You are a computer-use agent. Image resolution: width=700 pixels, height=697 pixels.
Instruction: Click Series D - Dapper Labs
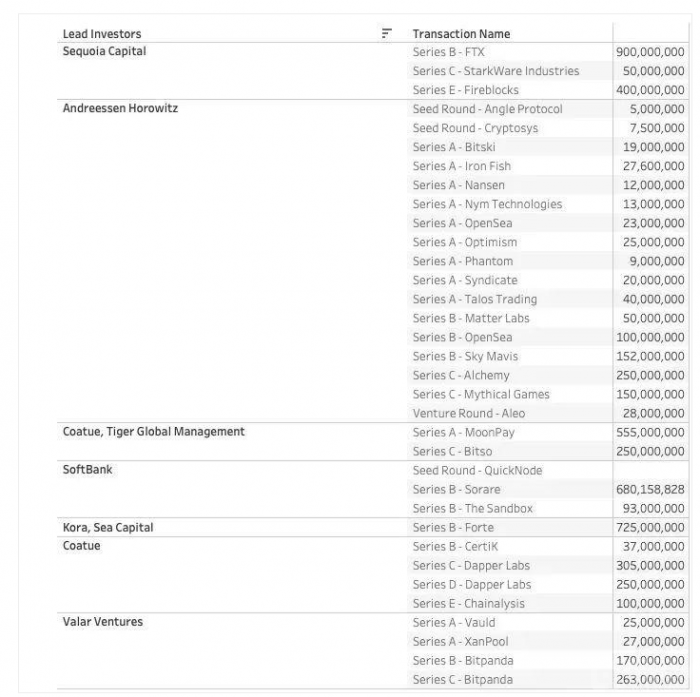pyautogui.click(x=472, y=584)
